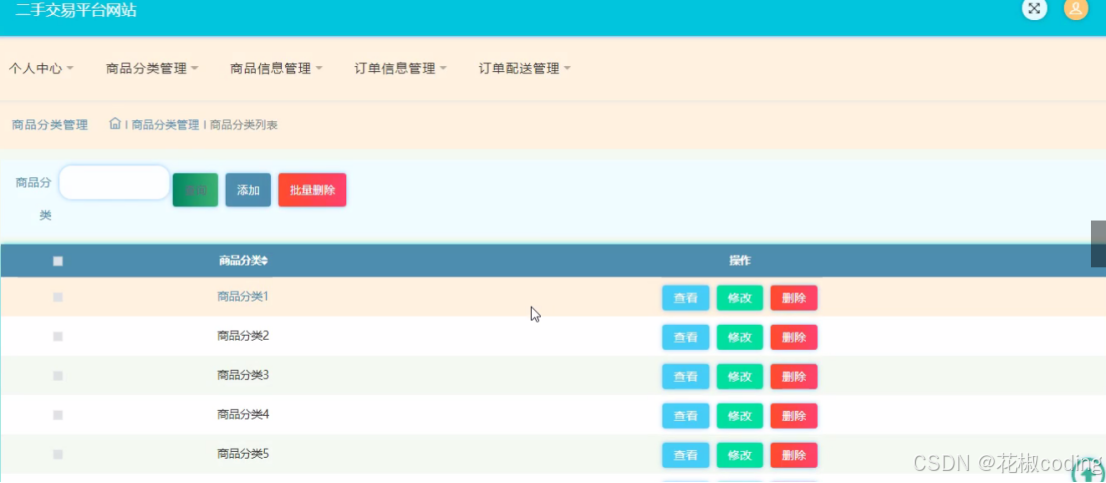Sort by 商品分类 column arrows
The width and height of the screenshot is (1106, 483).
(x=265, y=261)
